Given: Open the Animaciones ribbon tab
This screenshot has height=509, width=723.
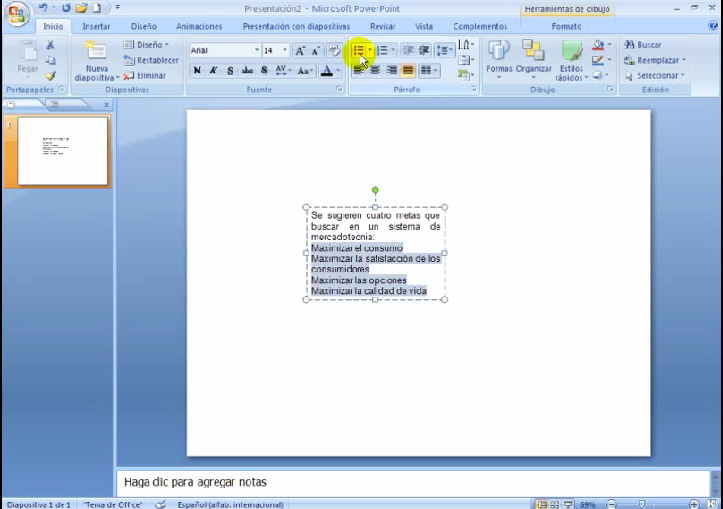Looking at the screenshot, I should (x=199, y=27).
